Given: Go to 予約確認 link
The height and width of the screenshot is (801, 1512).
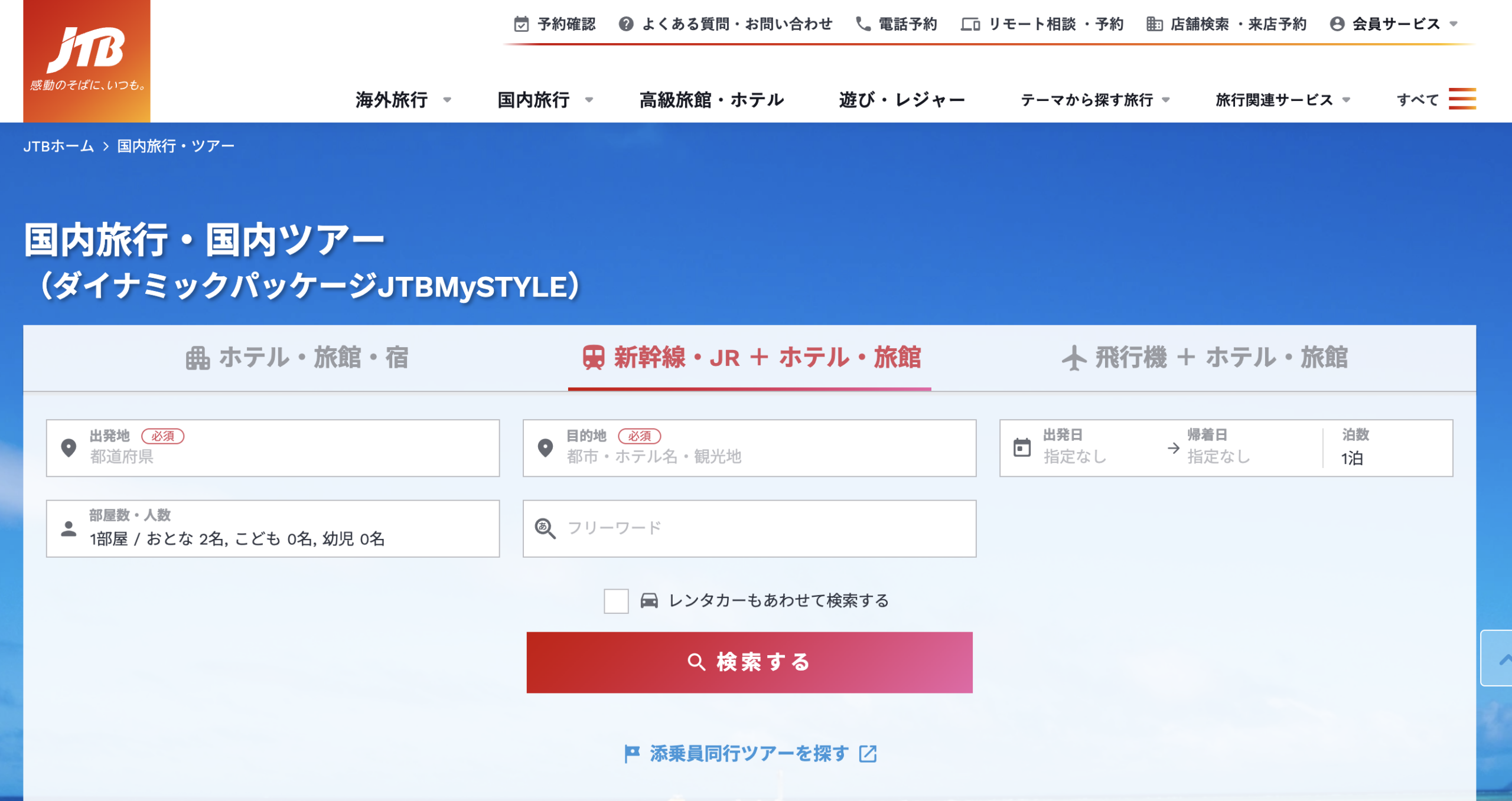Looking at the screenshot, I should click(555, 24).
